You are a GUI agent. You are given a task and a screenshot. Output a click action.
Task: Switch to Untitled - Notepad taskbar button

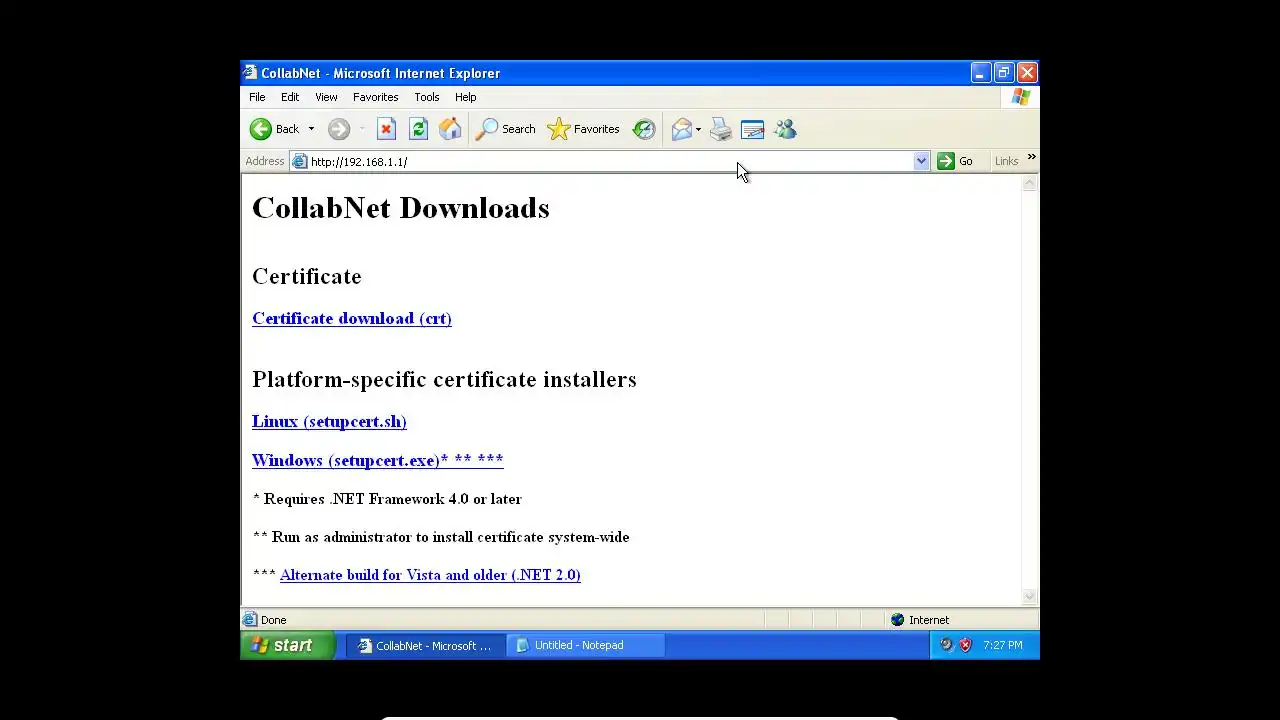pos(586,646)
